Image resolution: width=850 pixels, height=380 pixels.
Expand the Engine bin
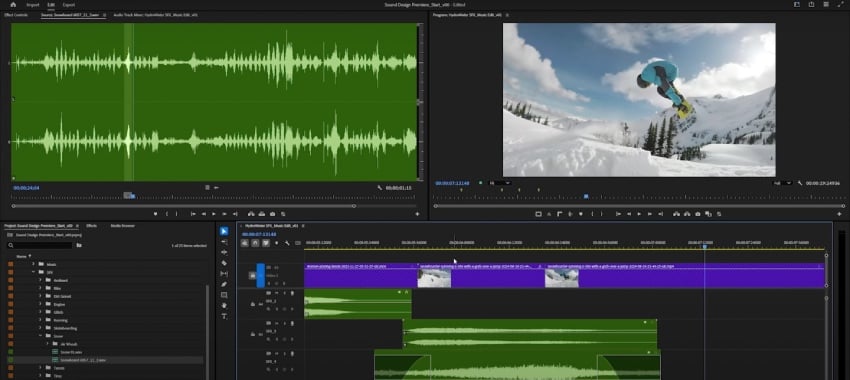[41, 304]
